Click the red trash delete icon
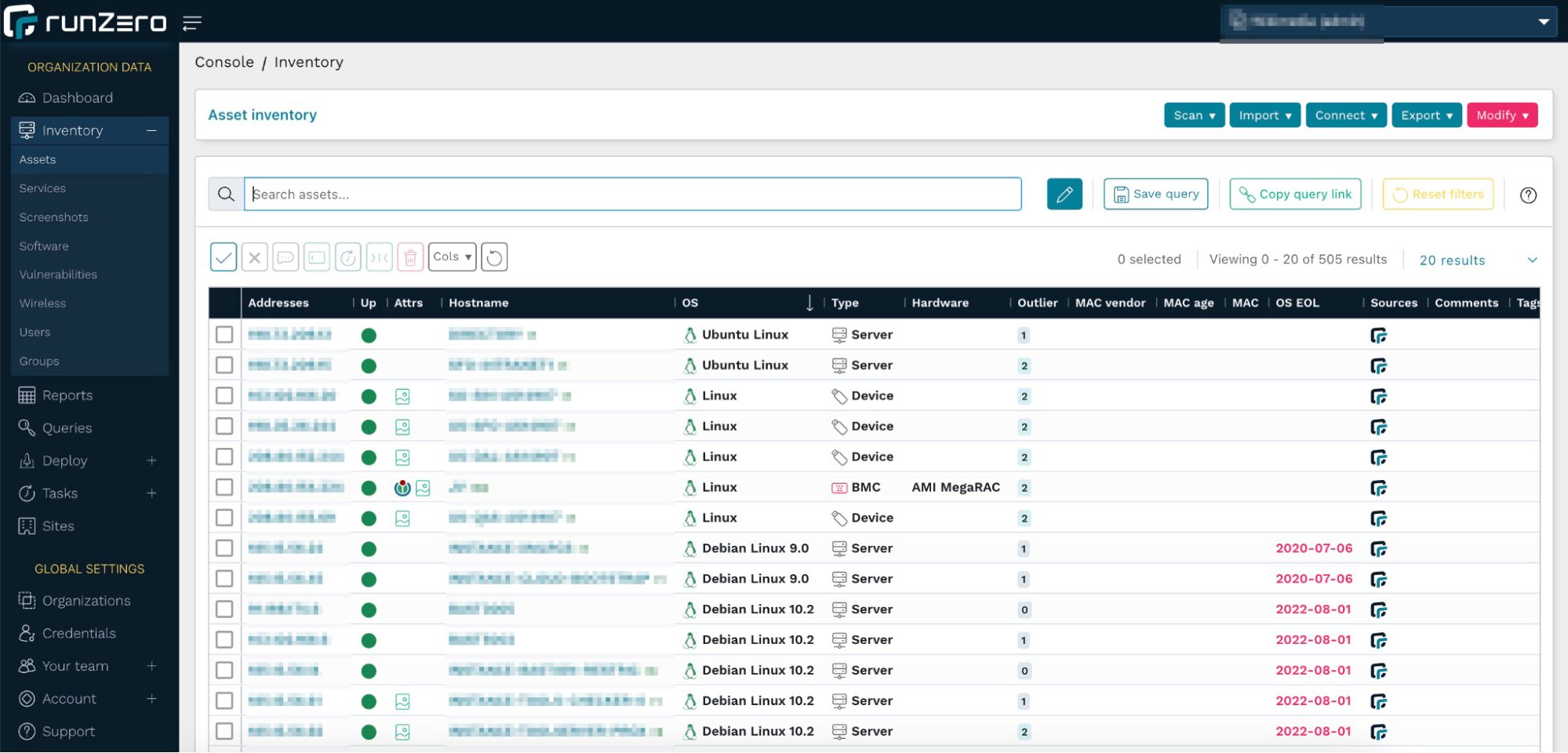 coord(410,257)
